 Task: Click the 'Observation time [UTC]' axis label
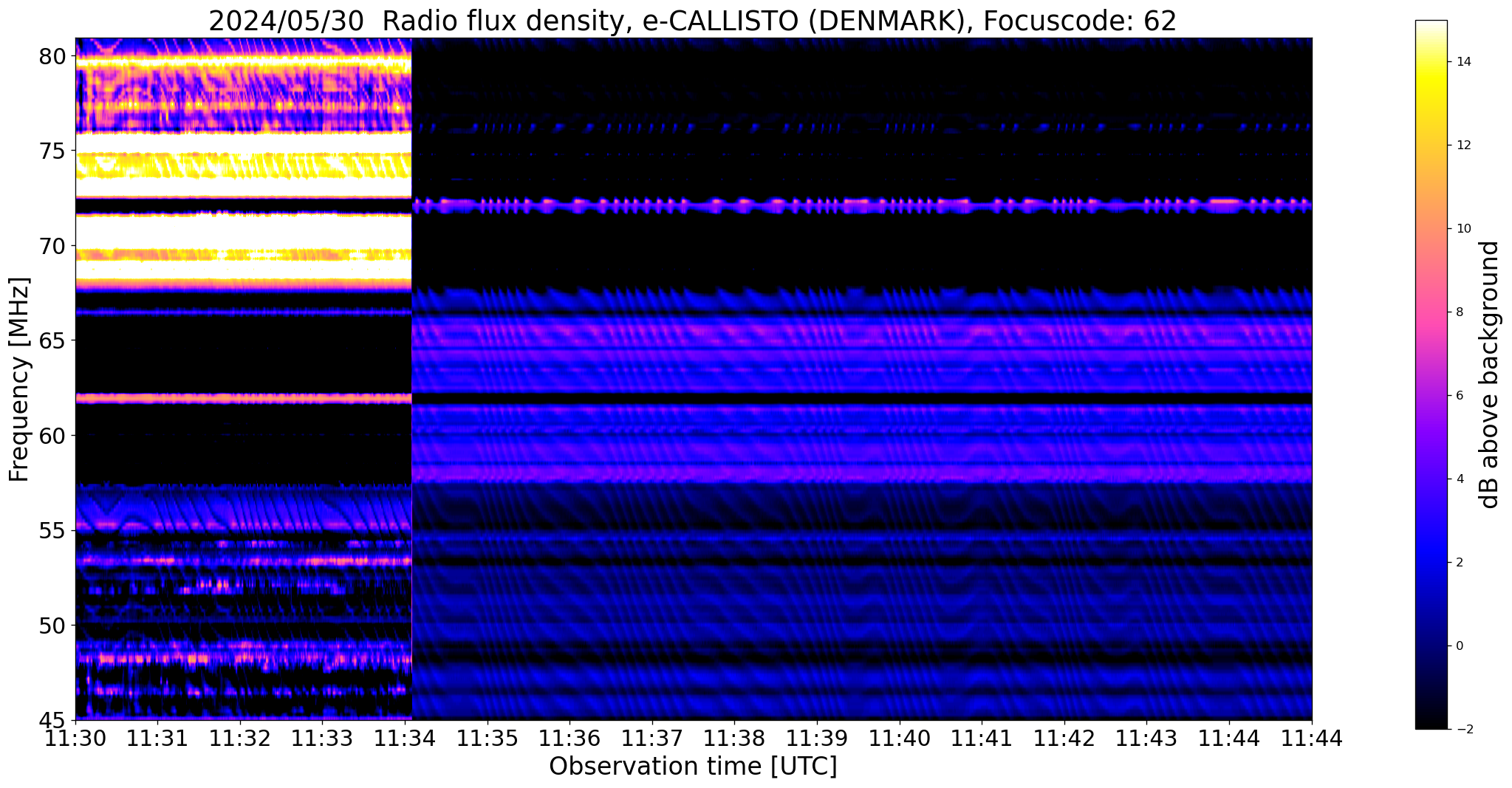point(693,767)
